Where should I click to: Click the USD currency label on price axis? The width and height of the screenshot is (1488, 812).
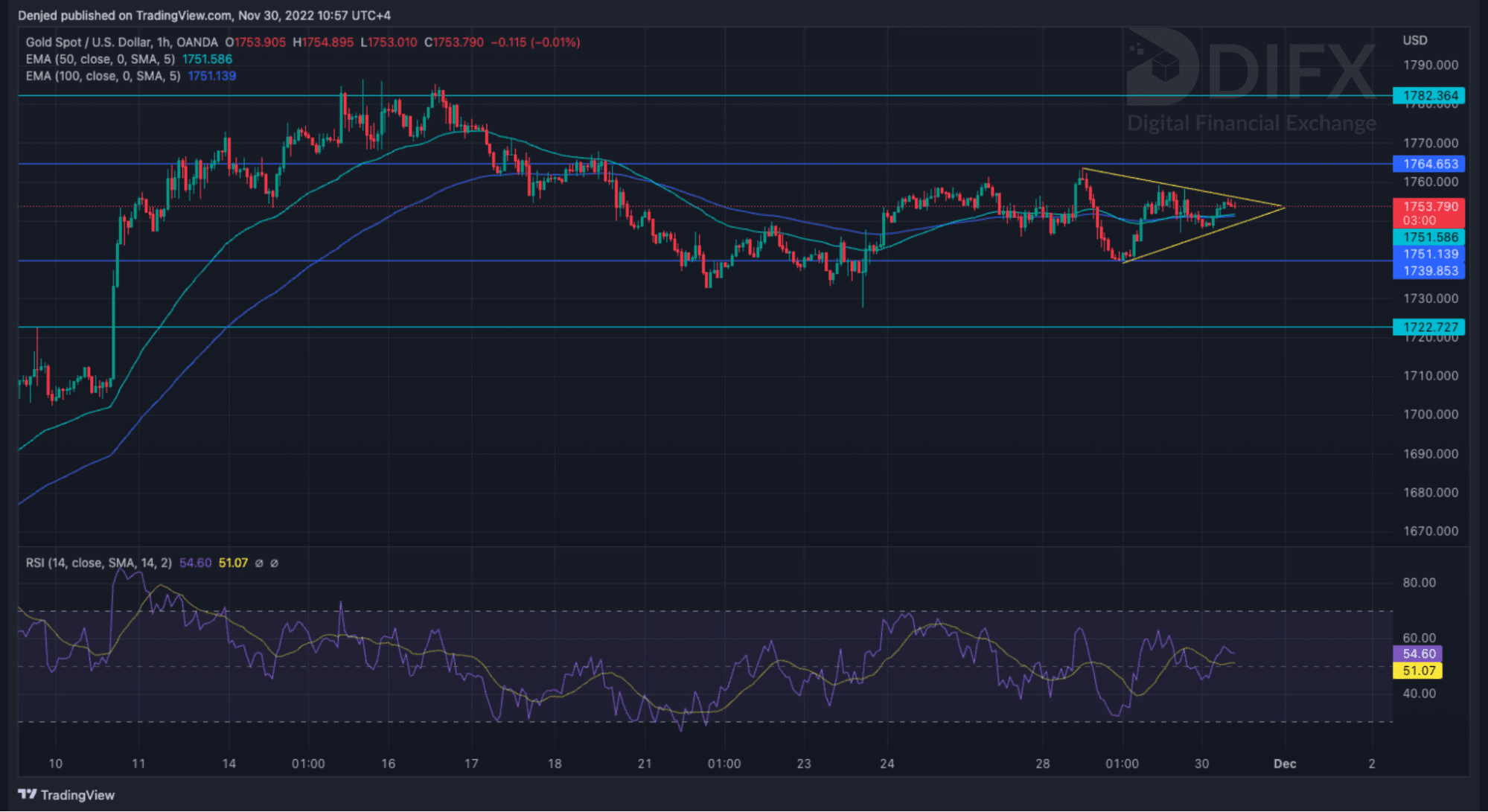[x=1414, y=40]
